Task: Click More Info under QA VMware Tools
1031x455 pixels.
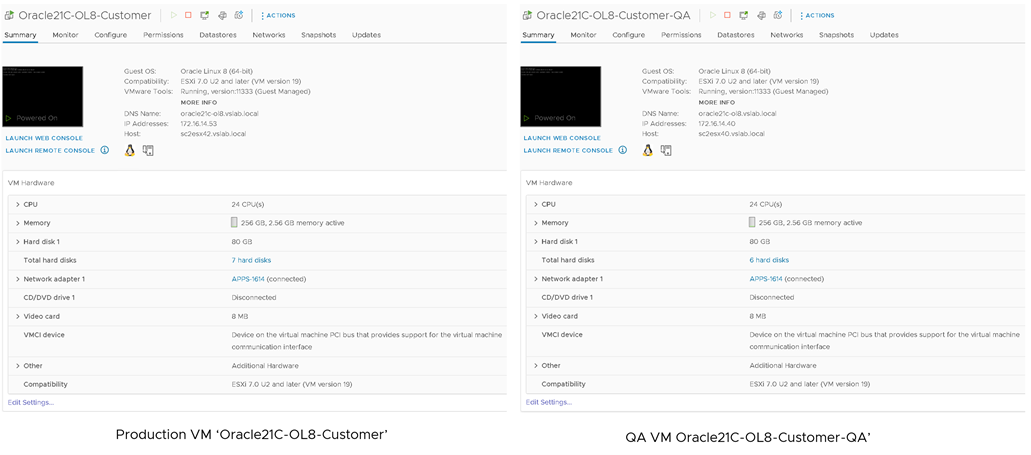Action: 717,103
